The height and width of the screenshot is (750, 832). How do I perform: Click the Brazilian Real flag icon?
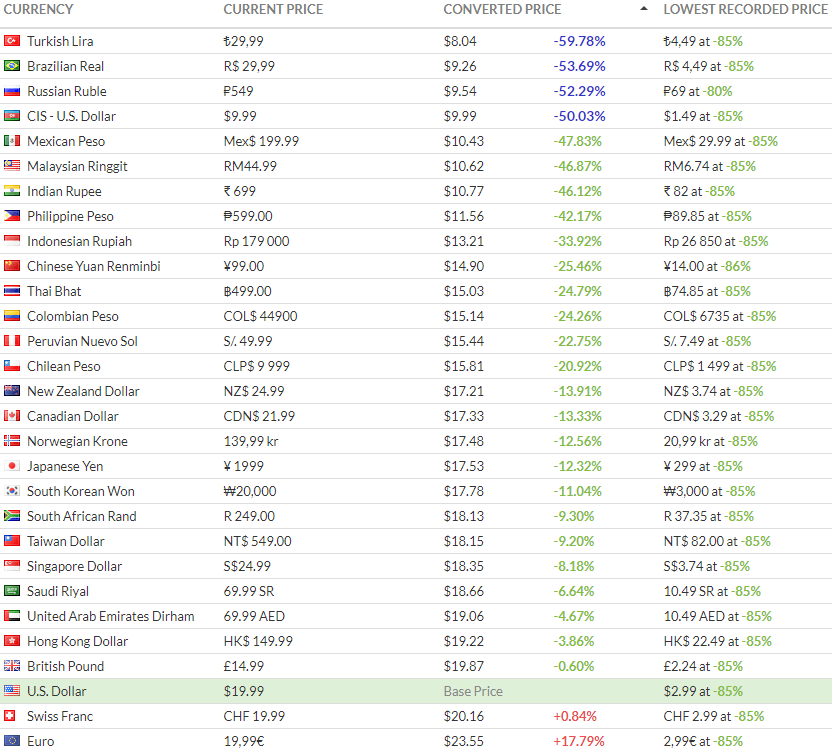[12, 66]
